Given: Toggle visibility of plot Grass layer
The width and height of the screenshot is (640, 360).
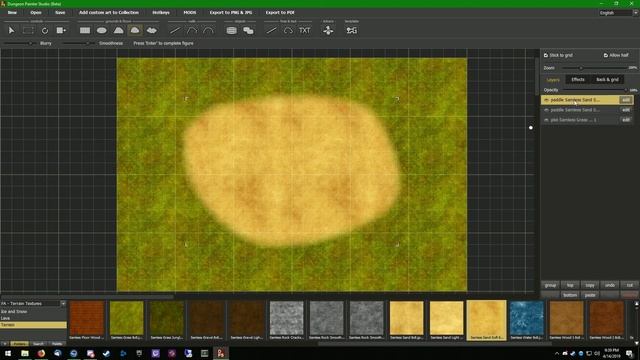Looking at the screenshot, I should [546, 120].
